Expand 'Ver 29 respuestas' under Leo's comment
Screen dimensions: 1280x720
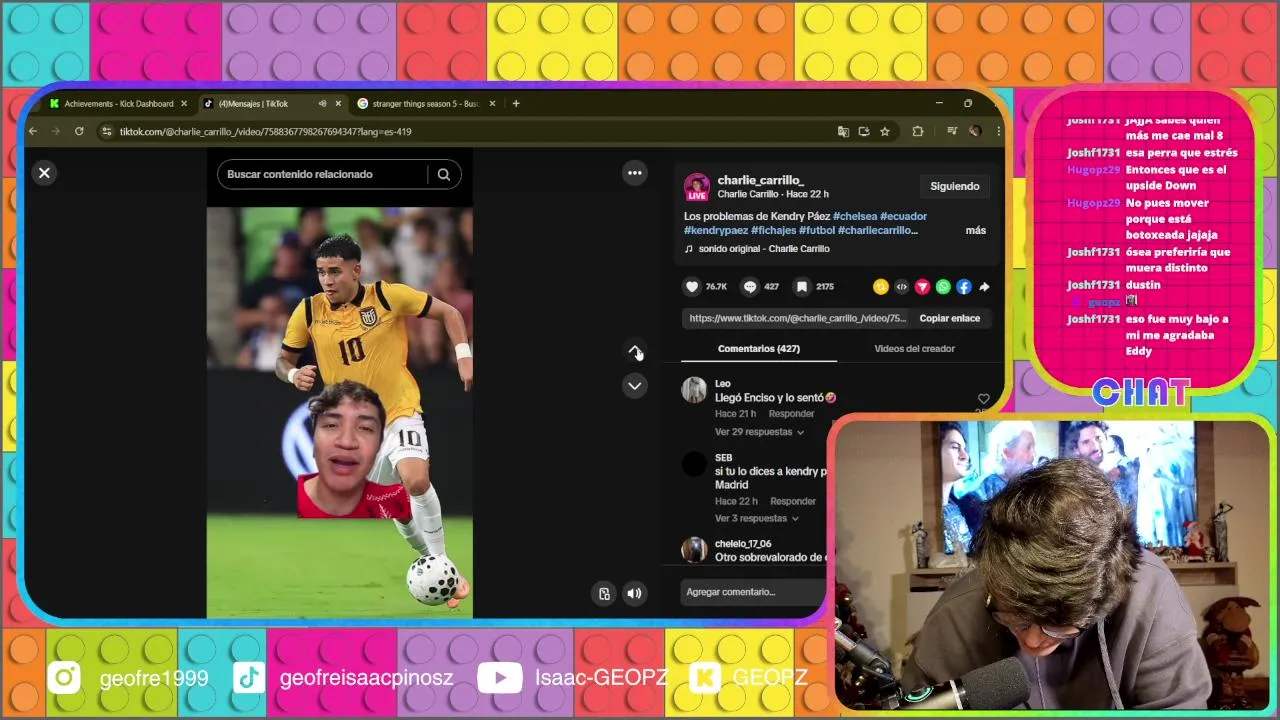coord(760,432)
